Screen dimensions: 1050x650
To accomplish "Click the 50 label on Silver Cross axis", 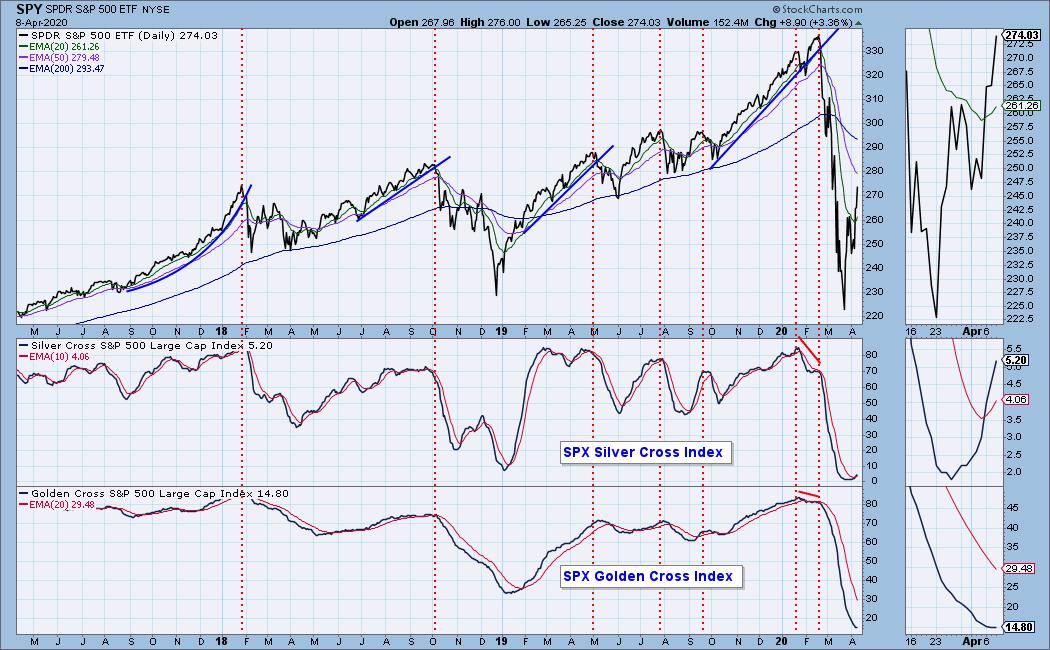I will (x=871, y=403).
